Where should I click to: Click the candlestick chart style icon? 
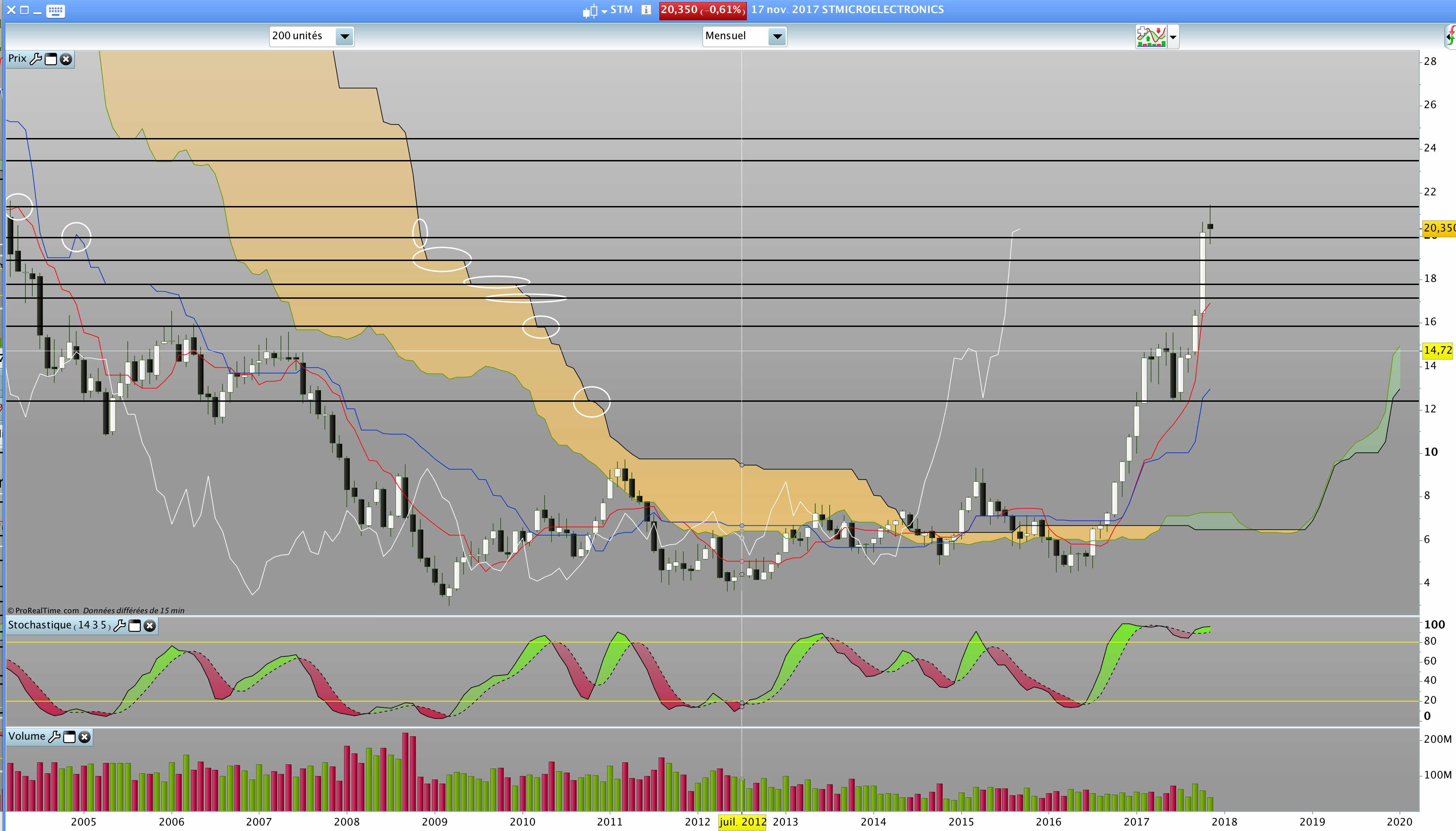click(590, 10)
